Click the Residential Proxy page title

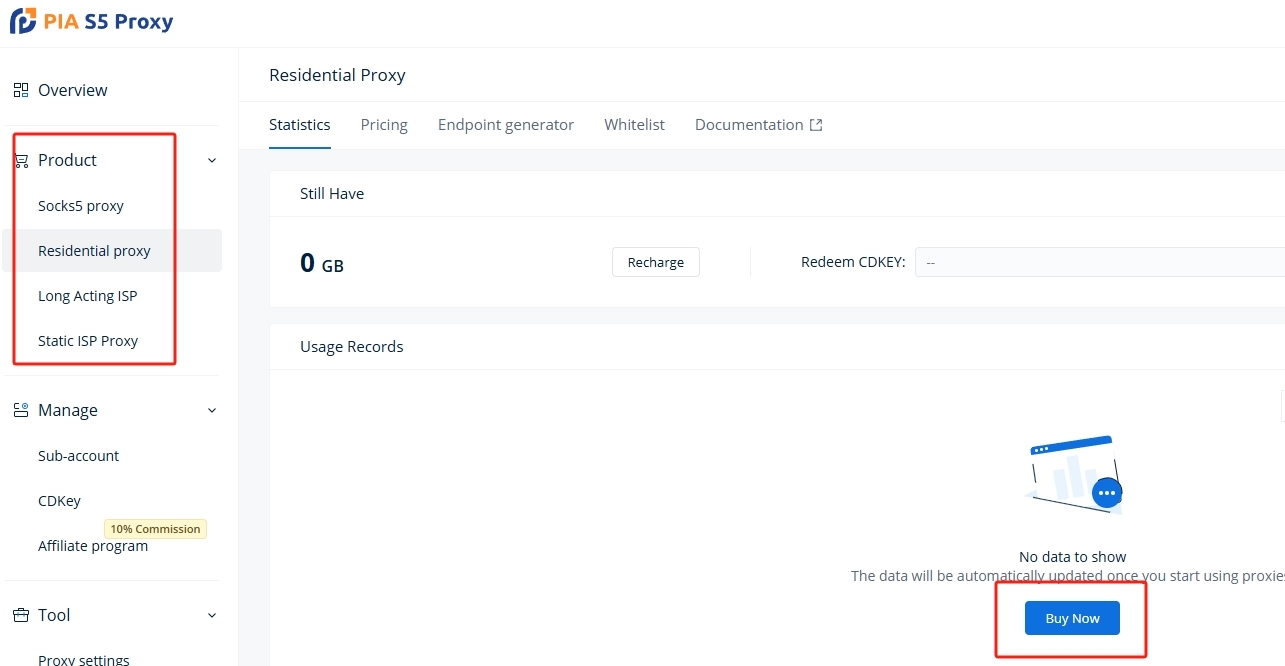337,75
